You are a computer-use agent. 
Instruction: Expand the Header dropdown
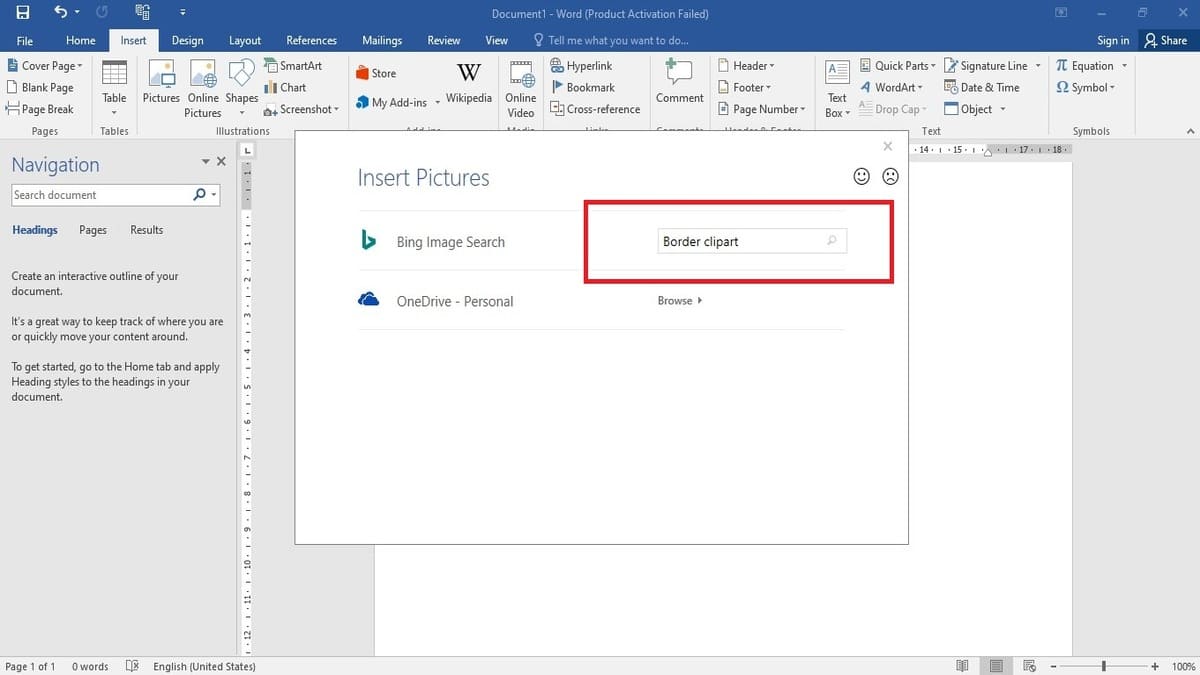746,65
